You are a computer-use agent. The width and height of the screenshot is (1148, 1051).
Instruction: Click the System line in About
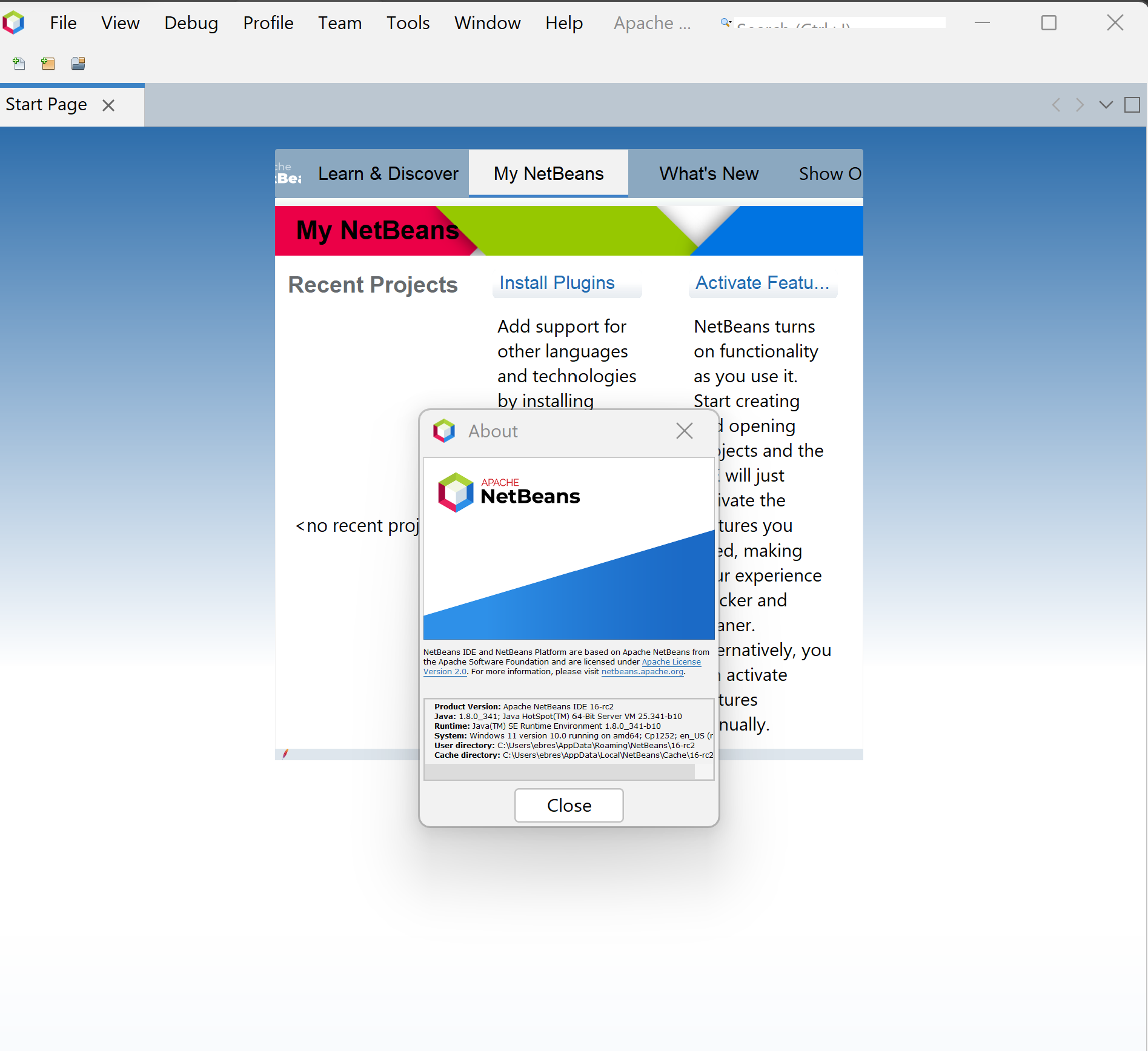coord(573,736)
